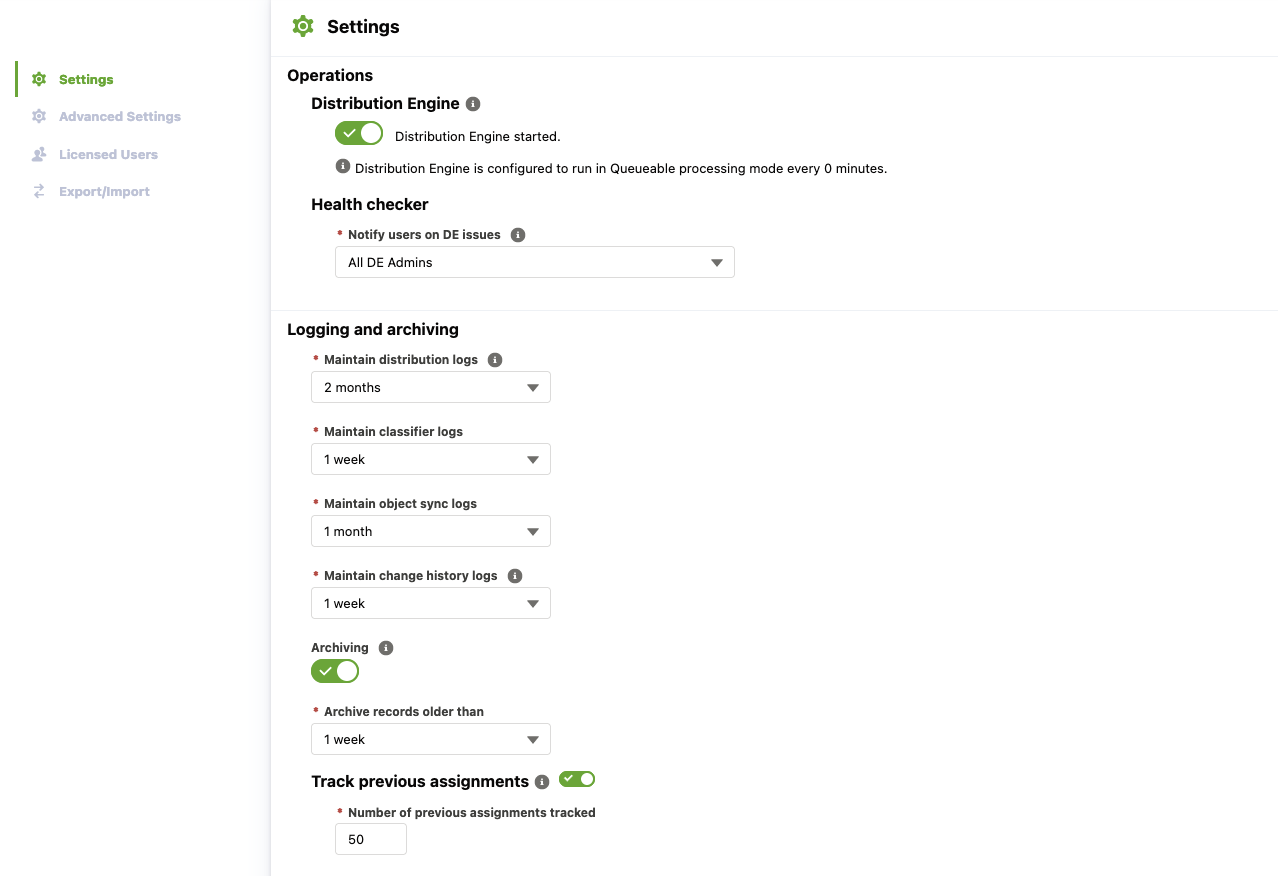
Task: Click info icon next to Maintain distribution logs
Action: pyautogui.click(x=495, y=360)
